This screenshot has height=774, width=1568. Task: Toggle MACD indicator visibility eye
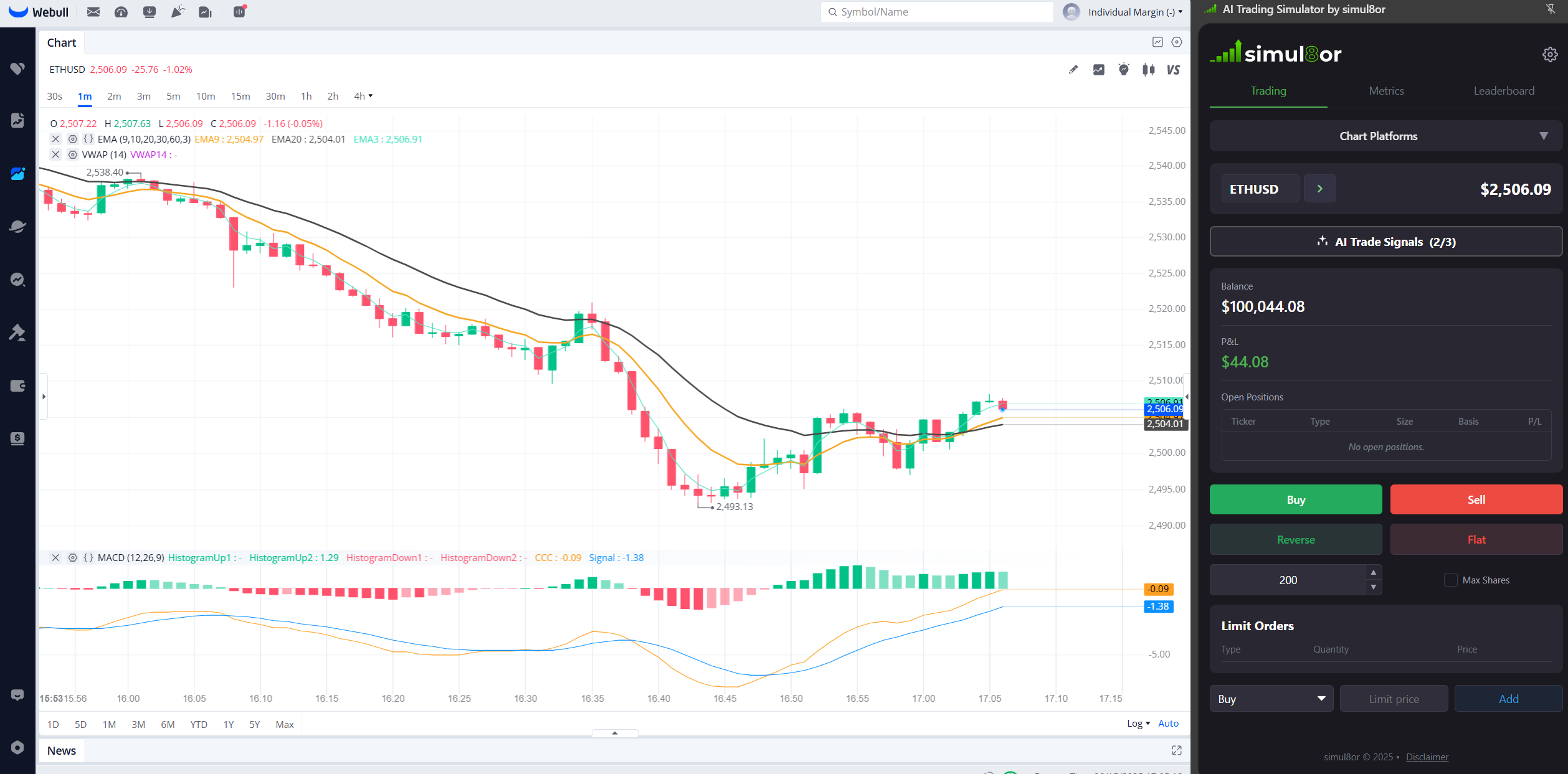(x=72, y=557)
